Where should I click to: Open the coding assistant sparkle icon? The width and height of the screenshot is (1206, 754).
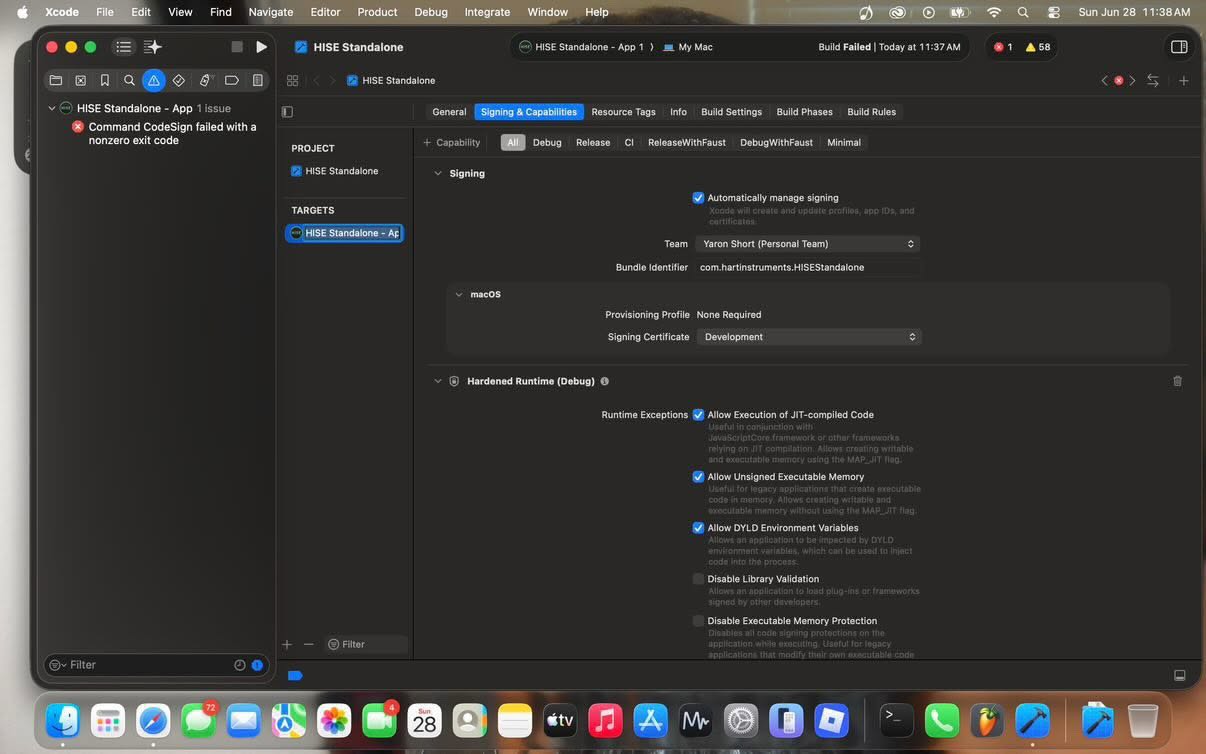pos(152,47)
